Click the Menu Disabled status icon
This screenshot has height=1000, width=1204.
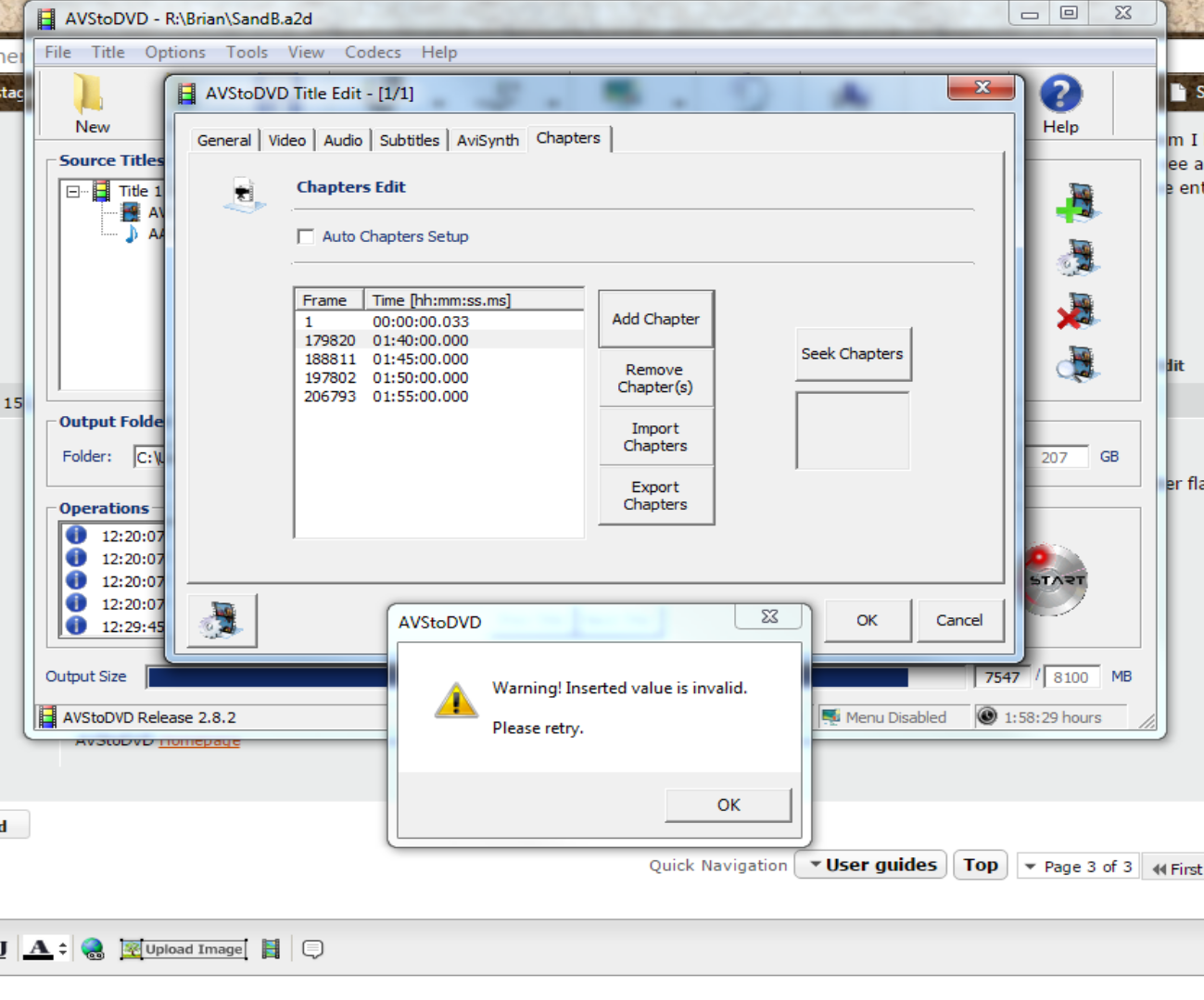830,716
